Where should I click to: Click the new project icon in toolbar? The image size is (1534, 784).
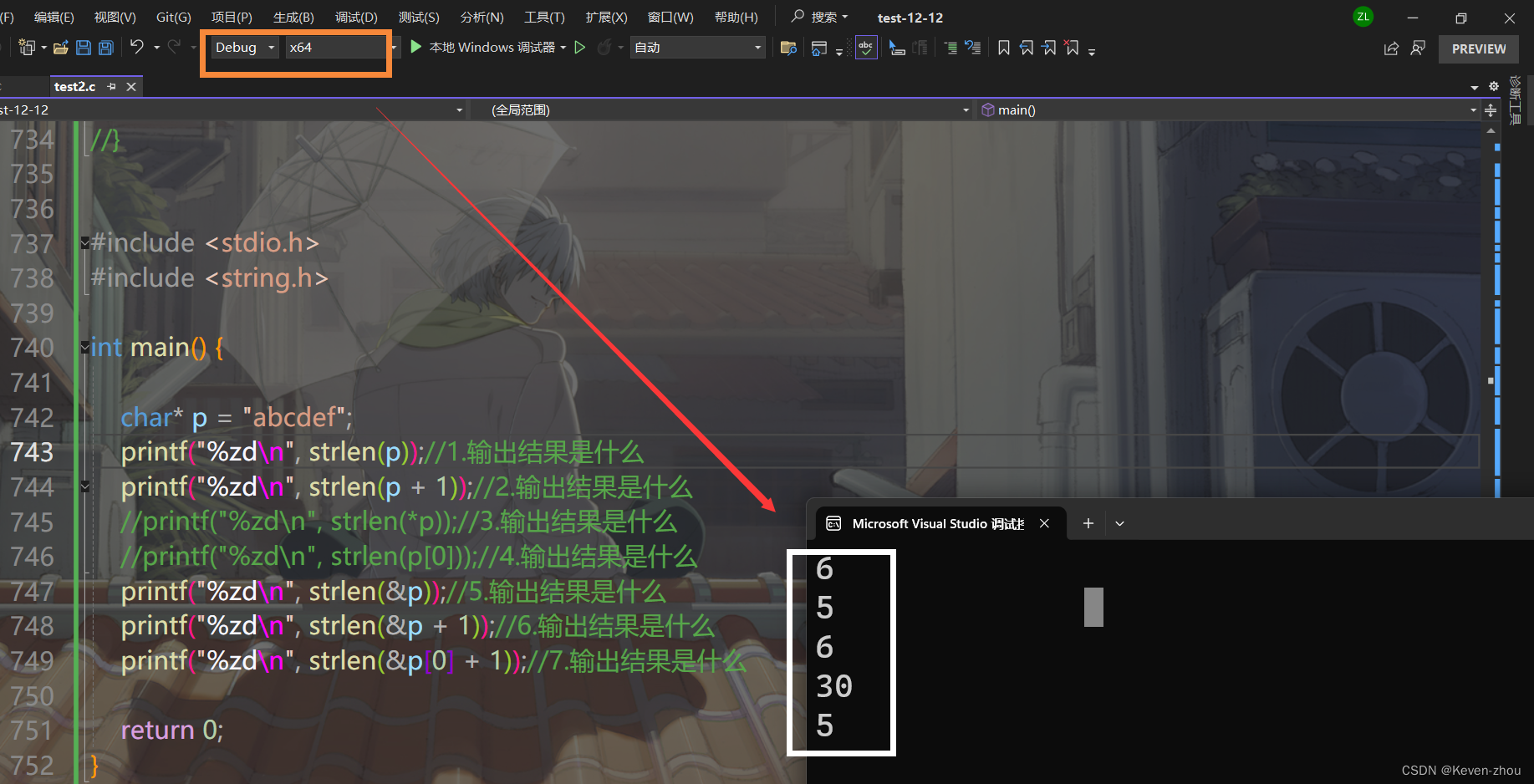(27, 48)
